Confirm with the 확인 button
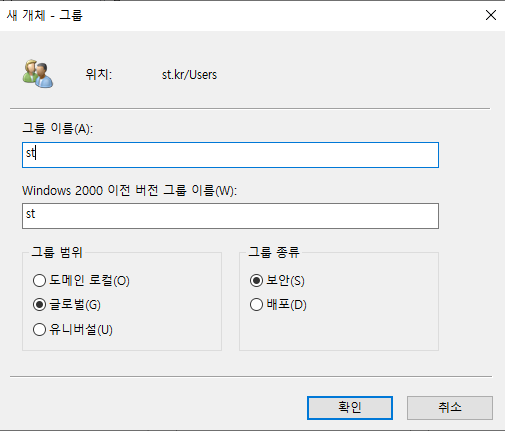Viewport: 505px width, 431px height. [350, 408]
